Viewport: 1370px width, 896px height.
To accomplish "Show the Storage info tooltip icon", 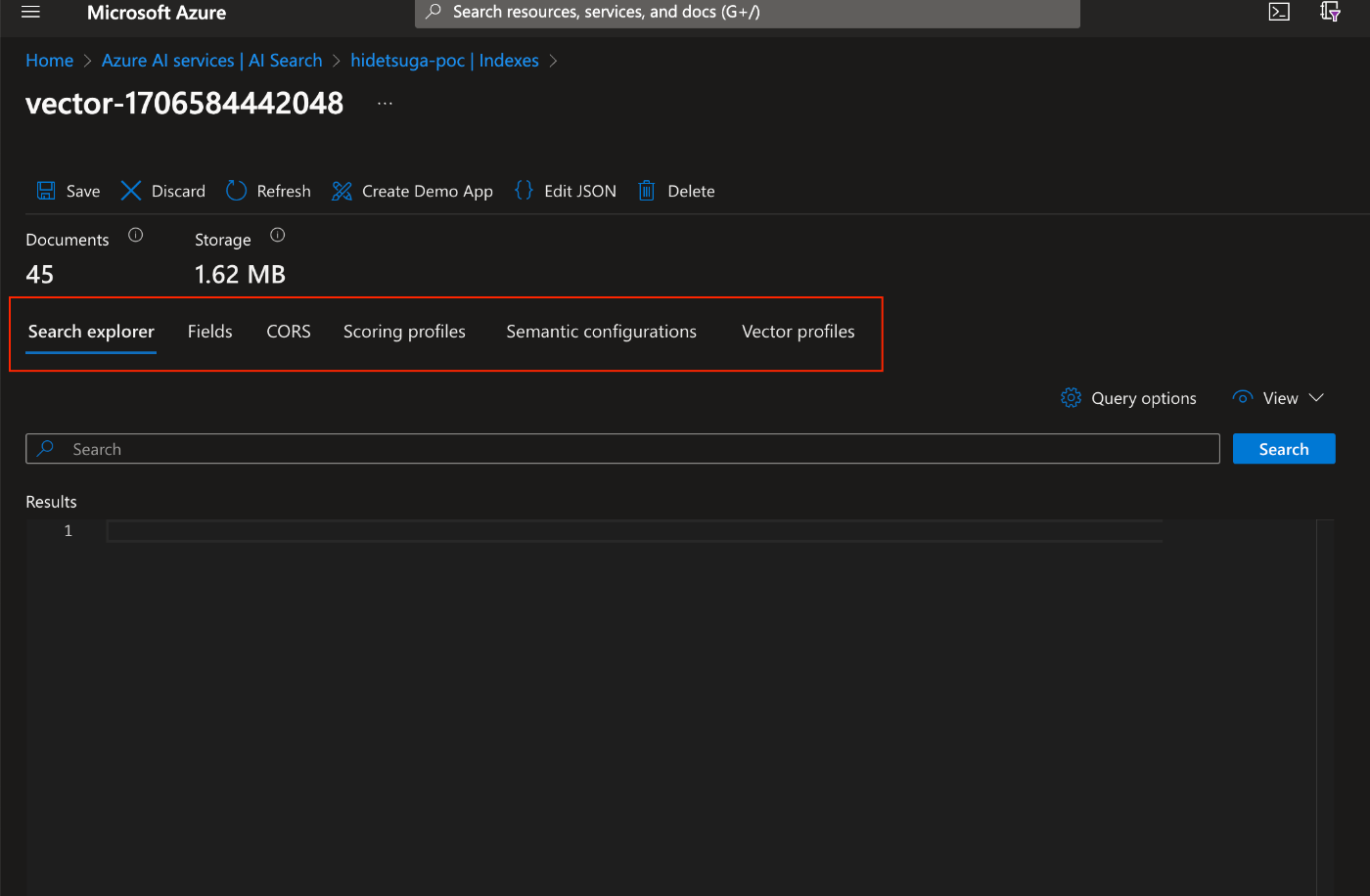I will pyautogui.click(x=278, y=235).
